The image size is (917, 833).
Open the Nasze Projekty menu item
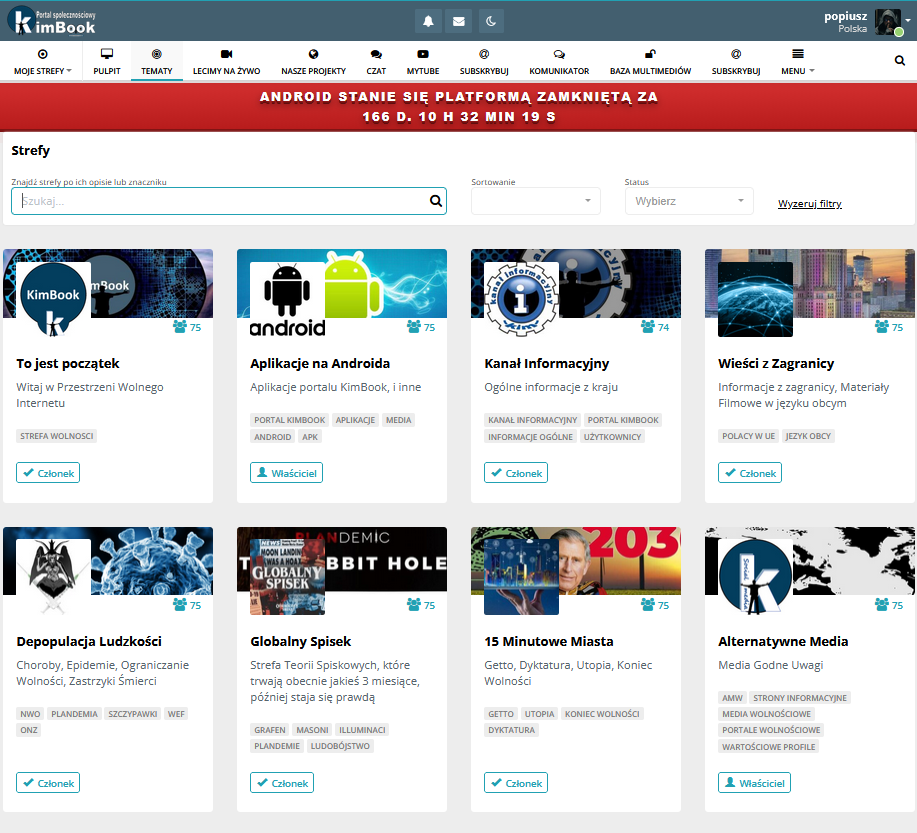pos(313,61)
